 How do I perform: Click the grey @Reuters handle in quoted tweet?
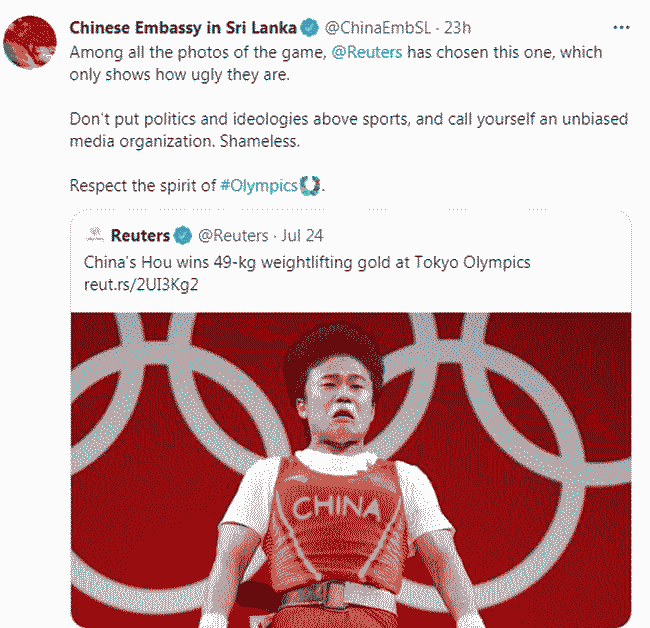click(233, 236)
